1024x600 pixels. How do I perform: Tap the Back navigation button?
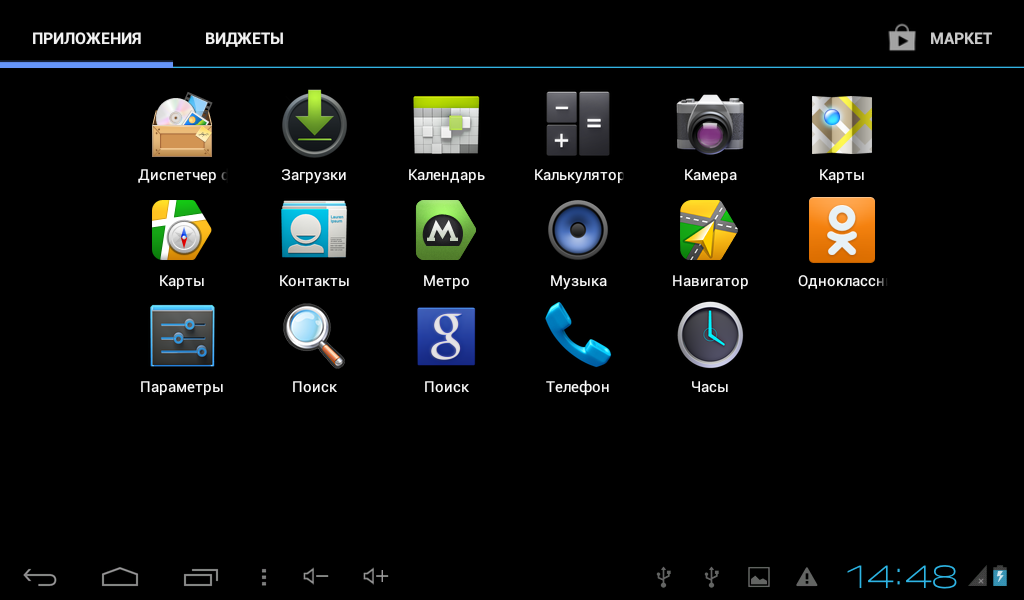tap(40, 576)
